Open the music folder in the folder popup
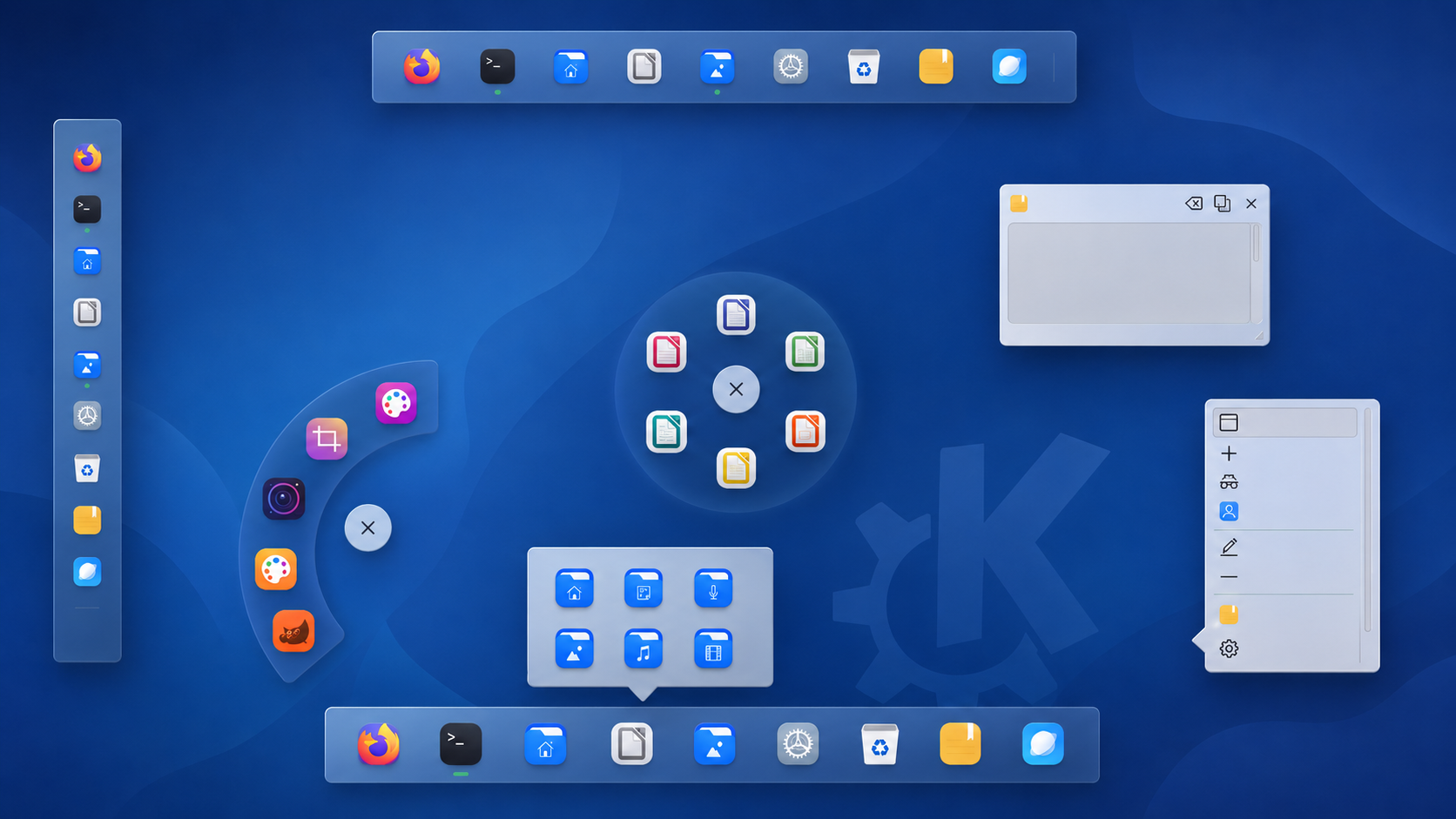 click(644, 649)
